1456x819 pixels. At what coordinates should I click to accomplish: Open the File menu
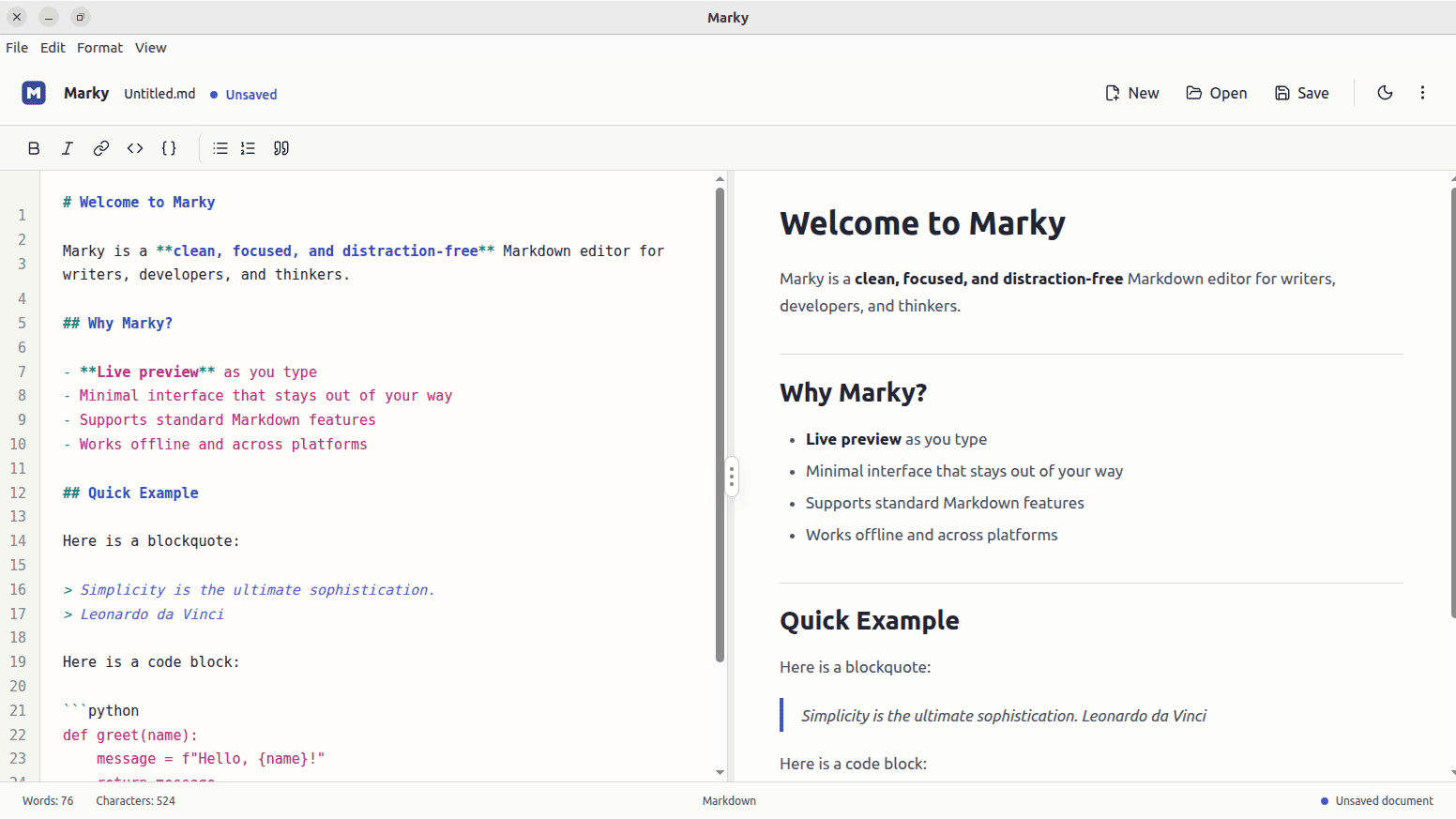[17, 48]
